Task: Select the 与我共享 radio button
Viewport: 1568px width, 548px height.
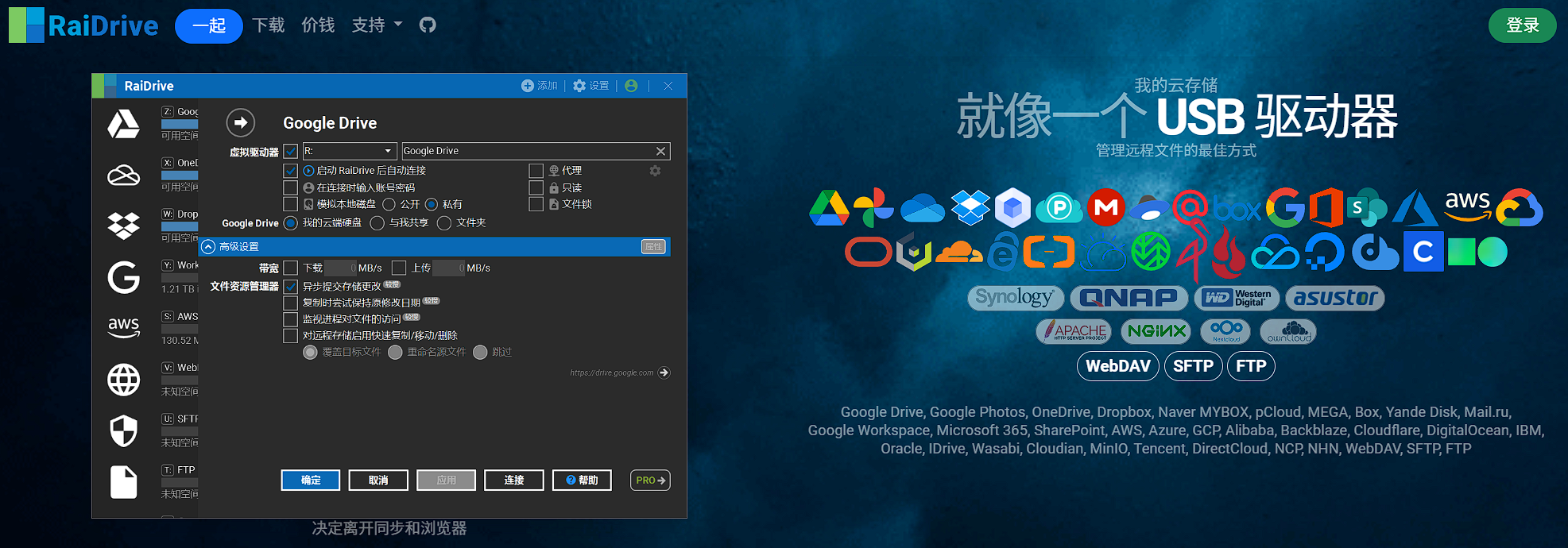Action: tap(377, 223)
